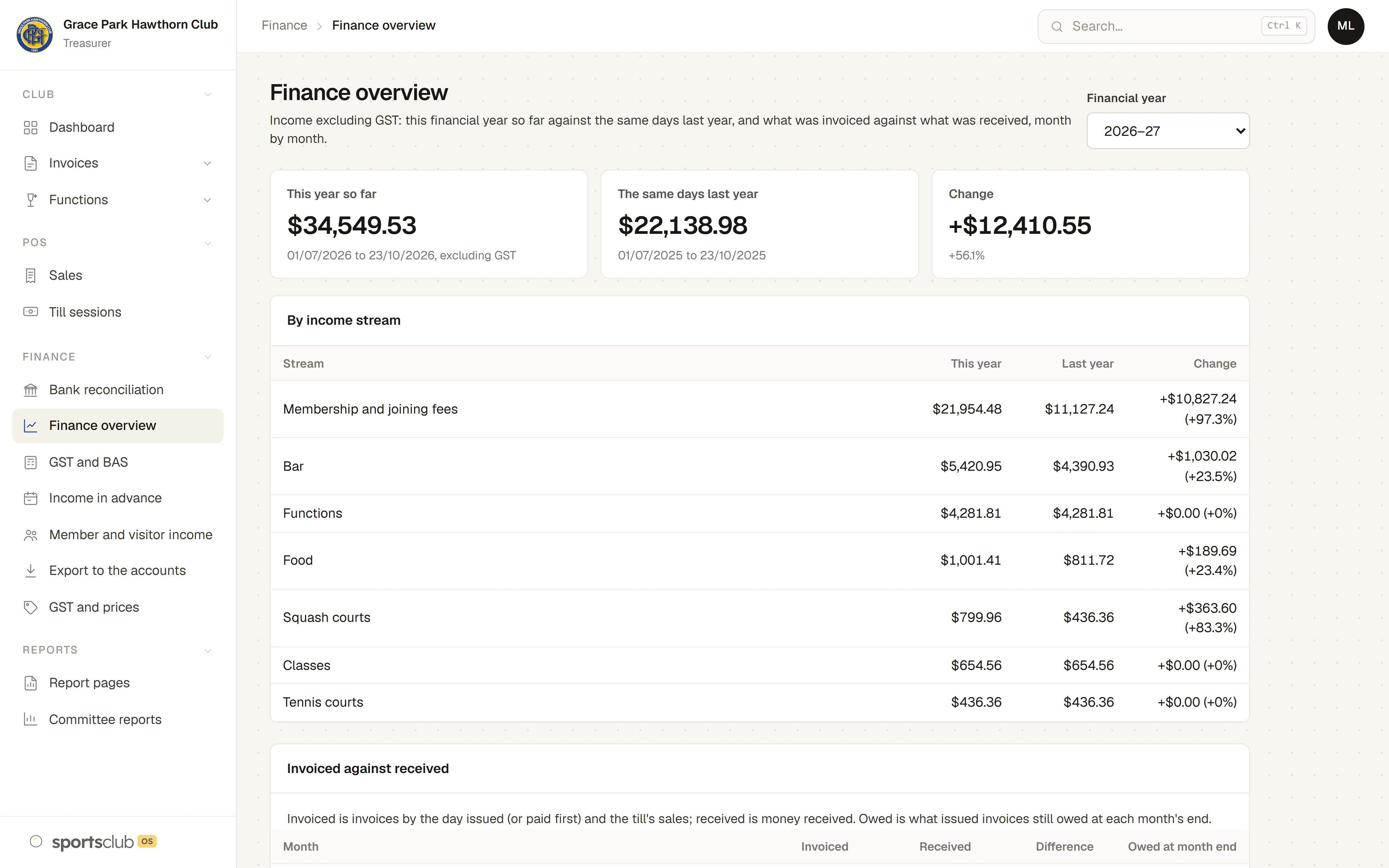Open the ML user avatar menu
The width and height of the screenshot is (1389, 868).
[x=1345, y=27]
